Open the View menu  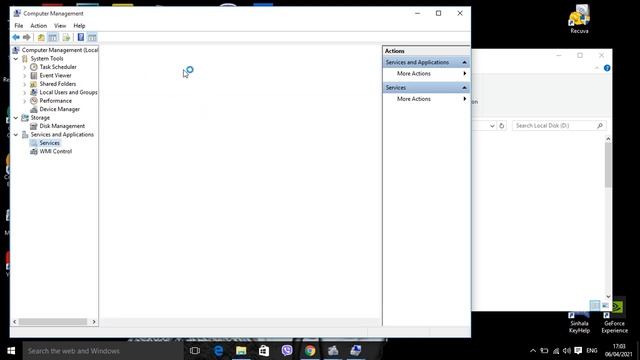60,25
